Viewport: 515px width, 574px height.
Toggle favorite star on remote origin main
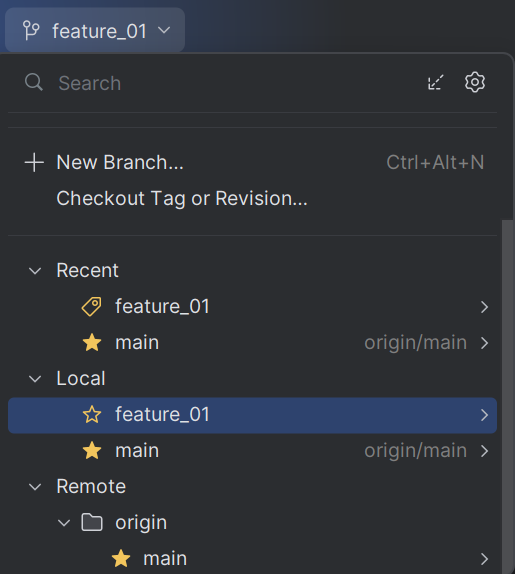(121, 559)
